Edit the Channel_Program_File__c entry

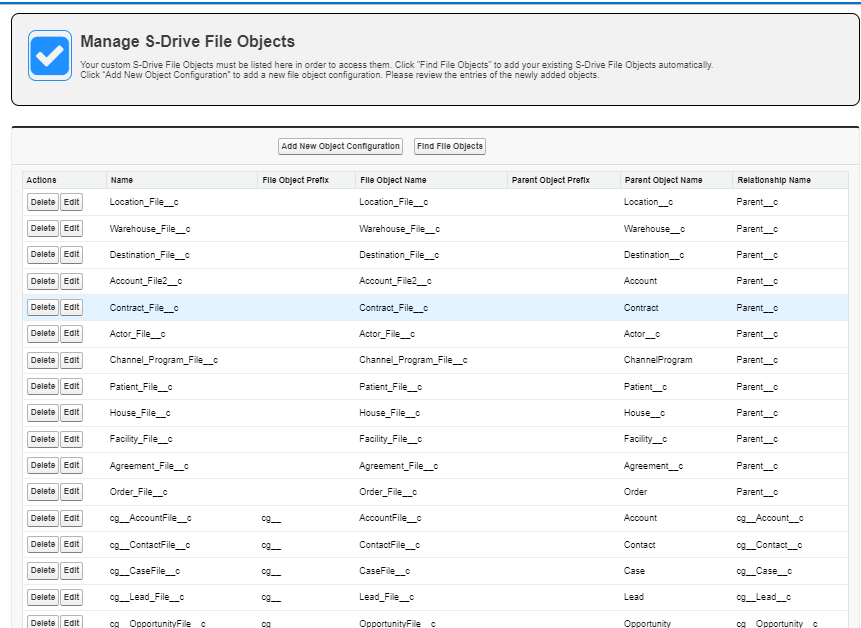click(x=72, y=360)
